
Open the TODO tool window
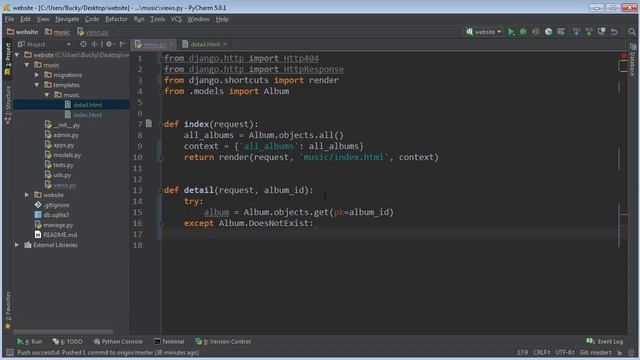(67, 341)
